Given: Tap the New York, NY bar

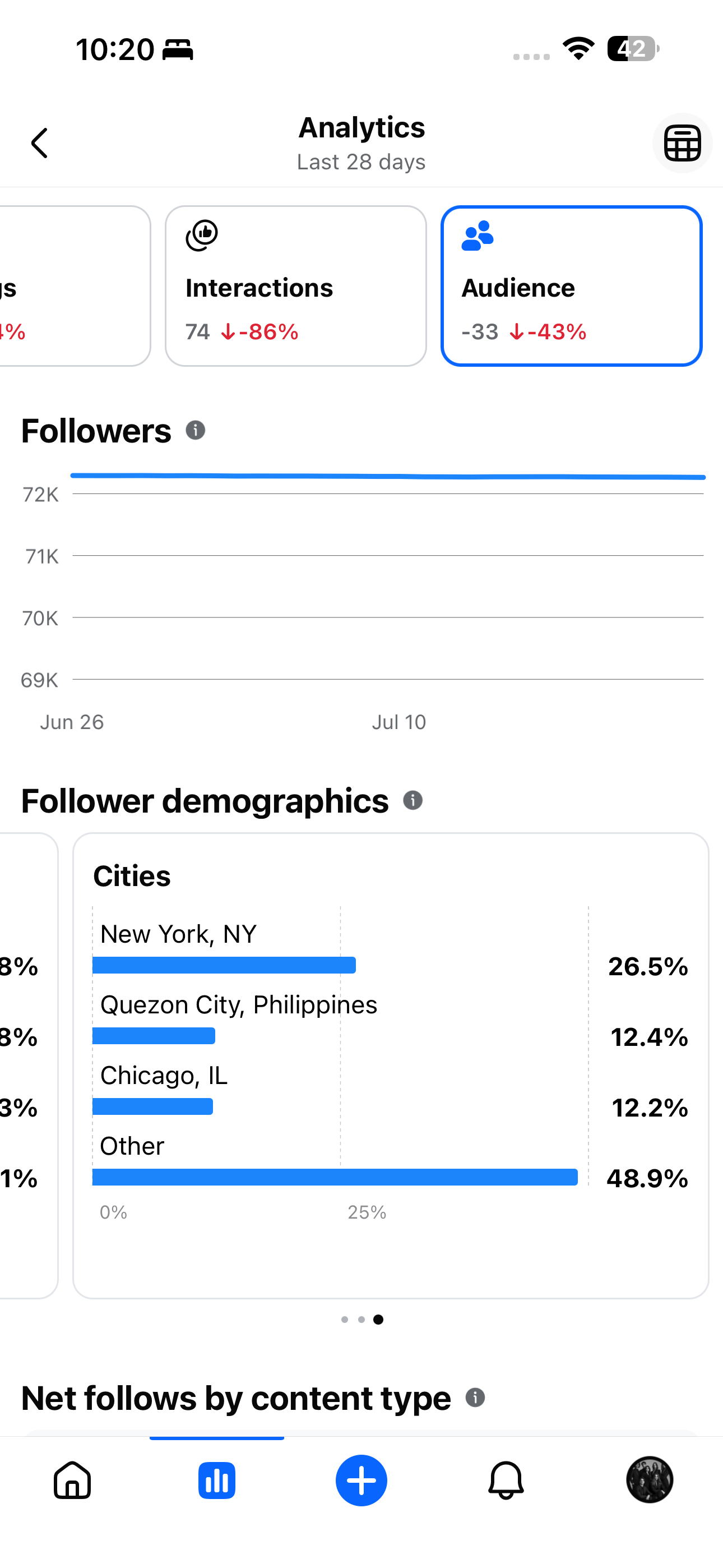Looking at the screenshot, I should [x=224, y=965].
